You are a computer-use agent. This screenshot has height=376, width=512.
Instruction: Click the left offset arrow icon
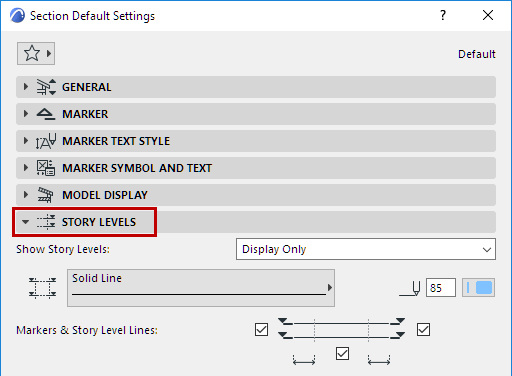[304, 360]
